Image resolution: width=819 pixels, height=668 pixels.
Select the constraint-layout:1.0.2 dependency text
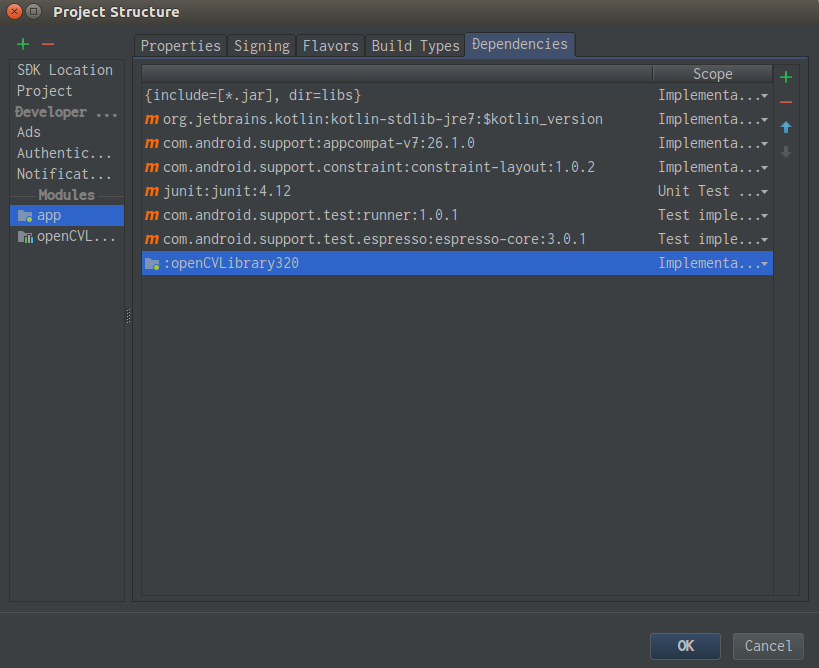(379, 168)
